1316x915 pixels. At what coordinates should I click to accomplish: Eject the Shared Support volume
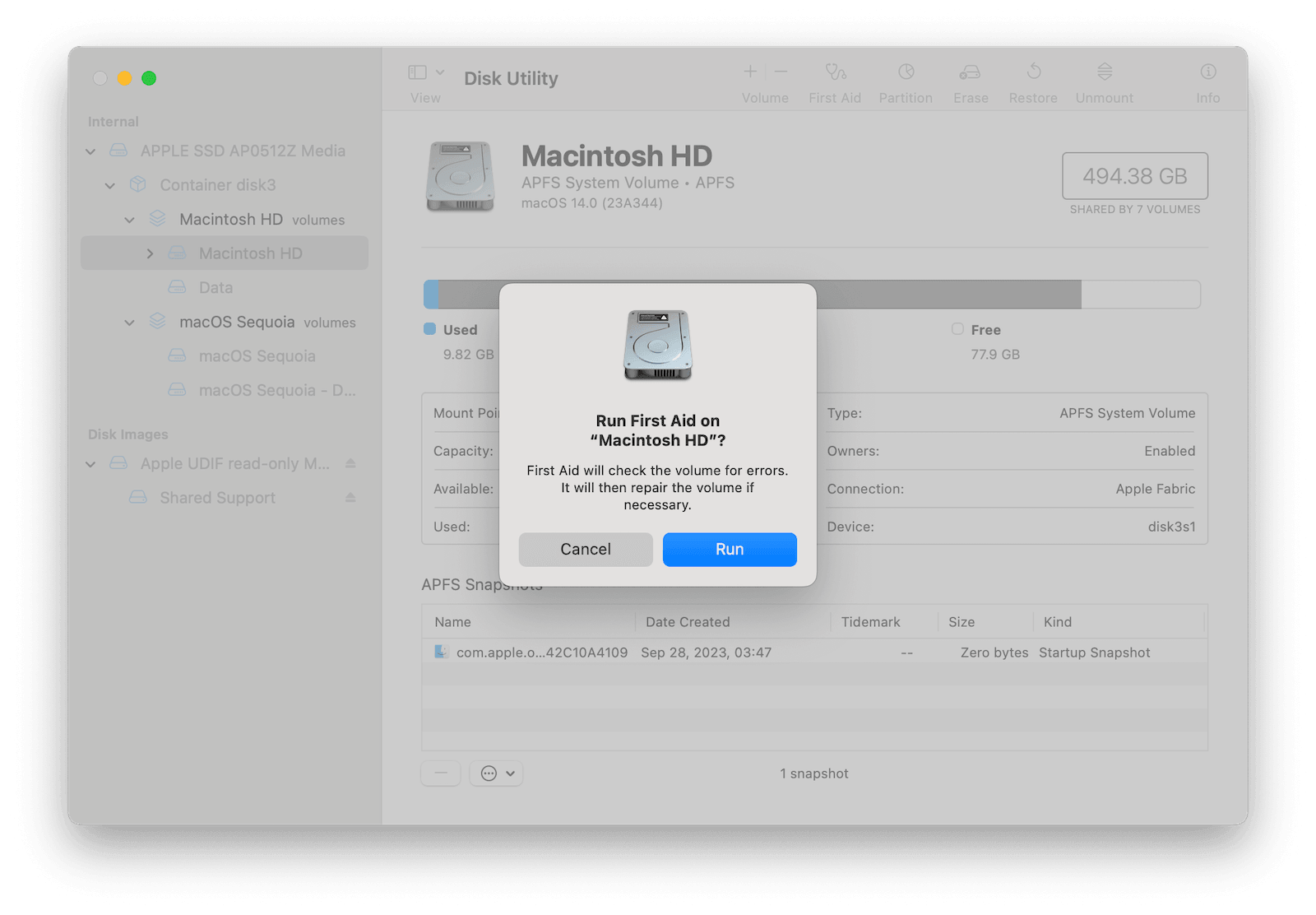tap(350, 498)
